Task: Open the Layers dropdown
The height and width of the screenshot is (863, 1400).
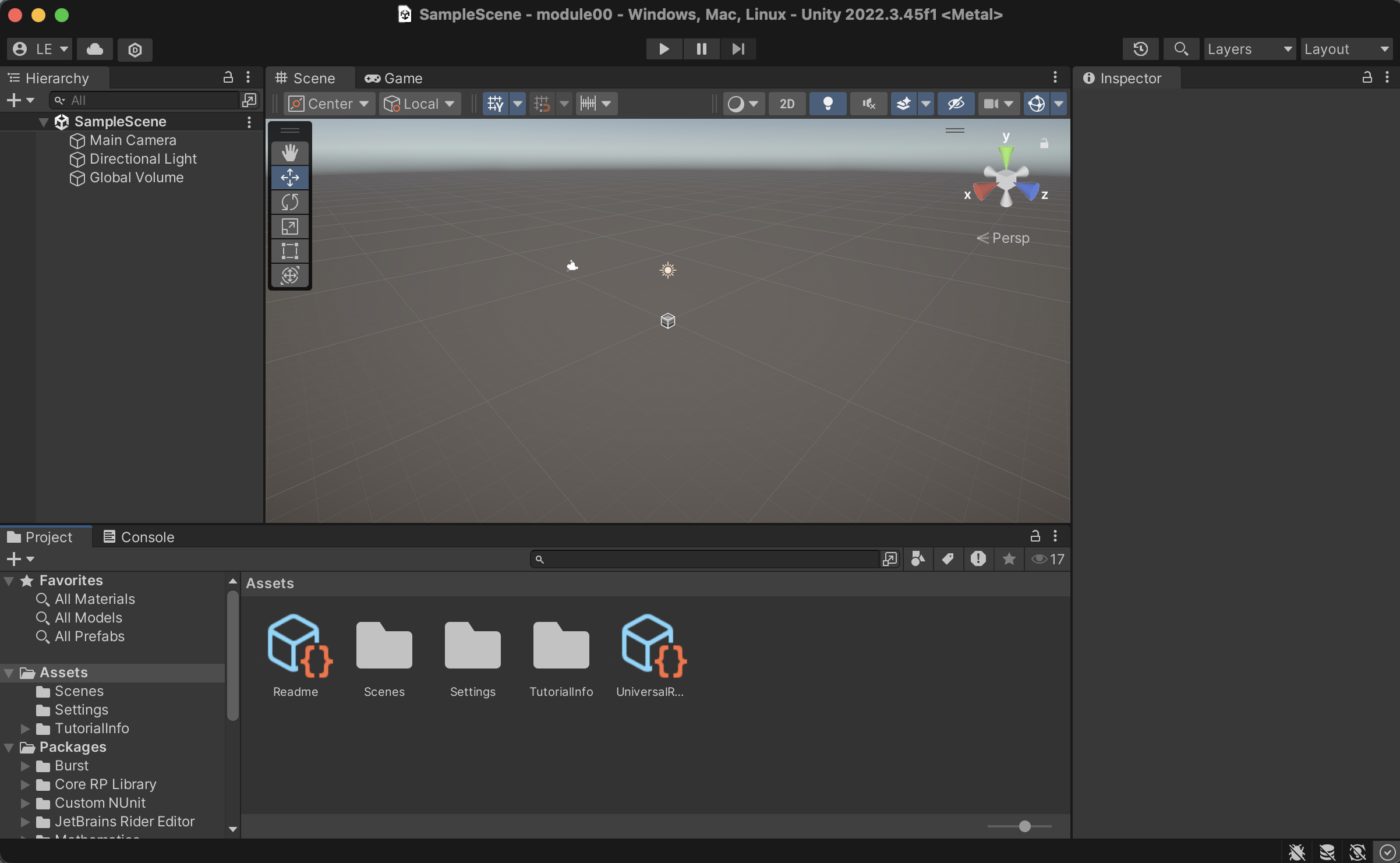Action: coord(1249,49)
